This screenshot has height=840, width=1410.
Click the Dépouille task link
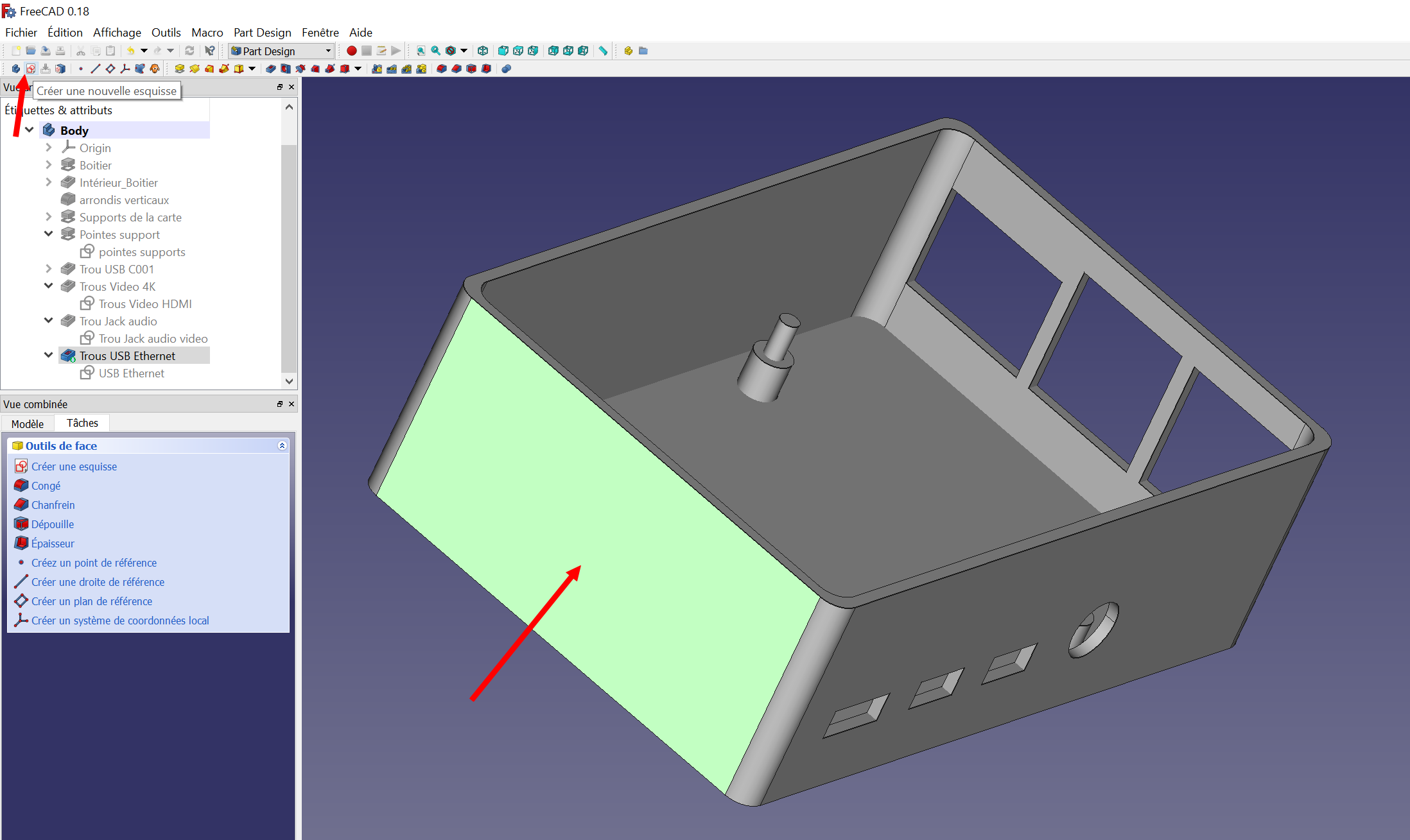point(53,524)
